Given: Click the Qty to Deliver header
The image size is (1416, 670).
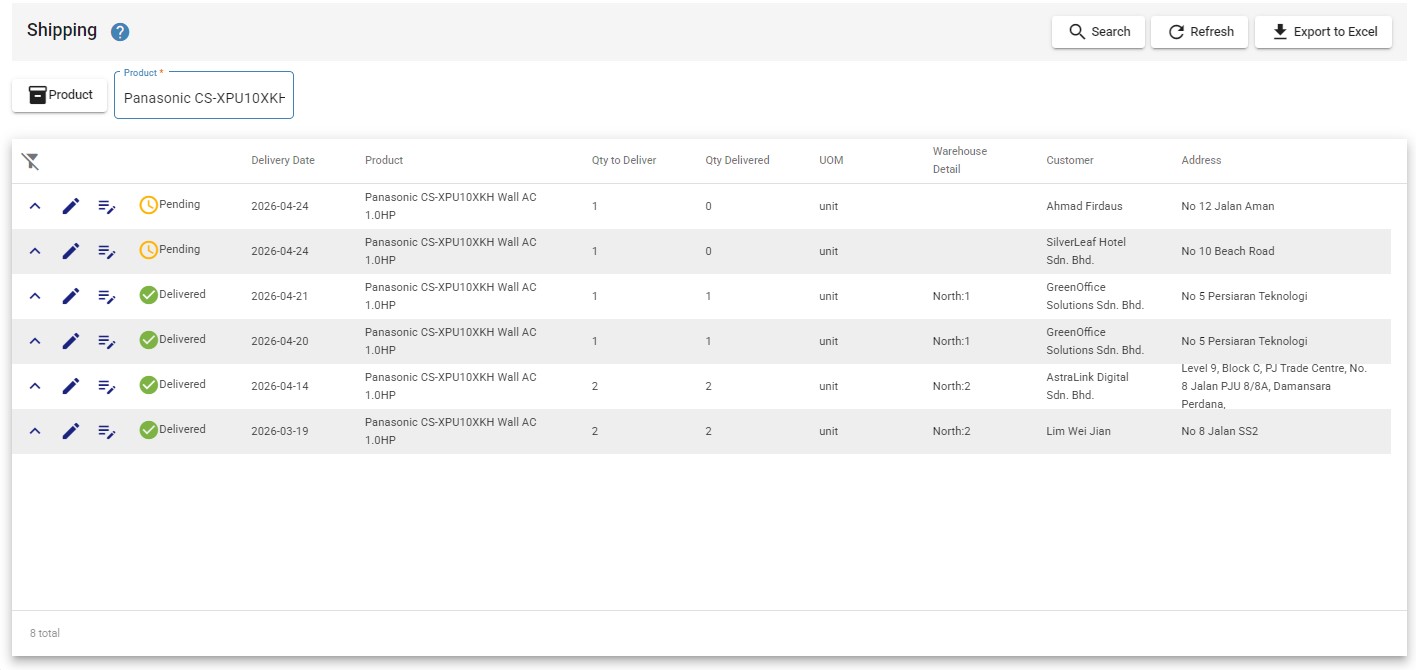Looking at the screenshot, I should [624, 161].
